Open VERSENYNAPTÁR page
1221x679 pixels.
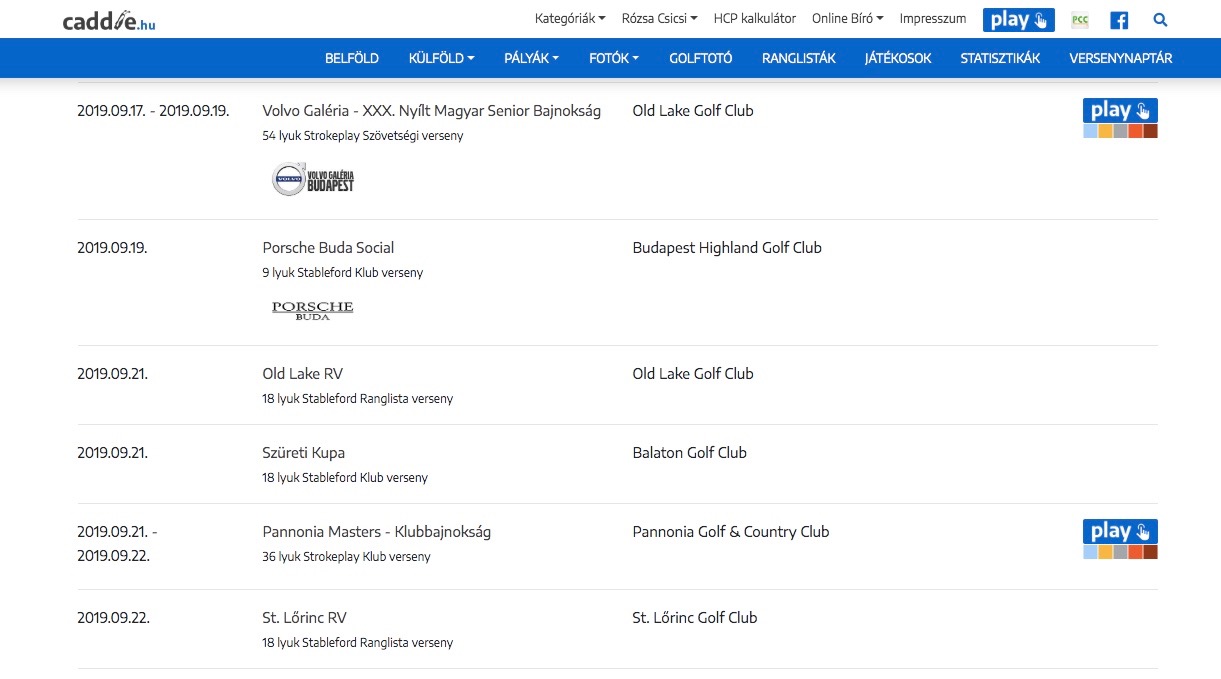coord(1121,59)
